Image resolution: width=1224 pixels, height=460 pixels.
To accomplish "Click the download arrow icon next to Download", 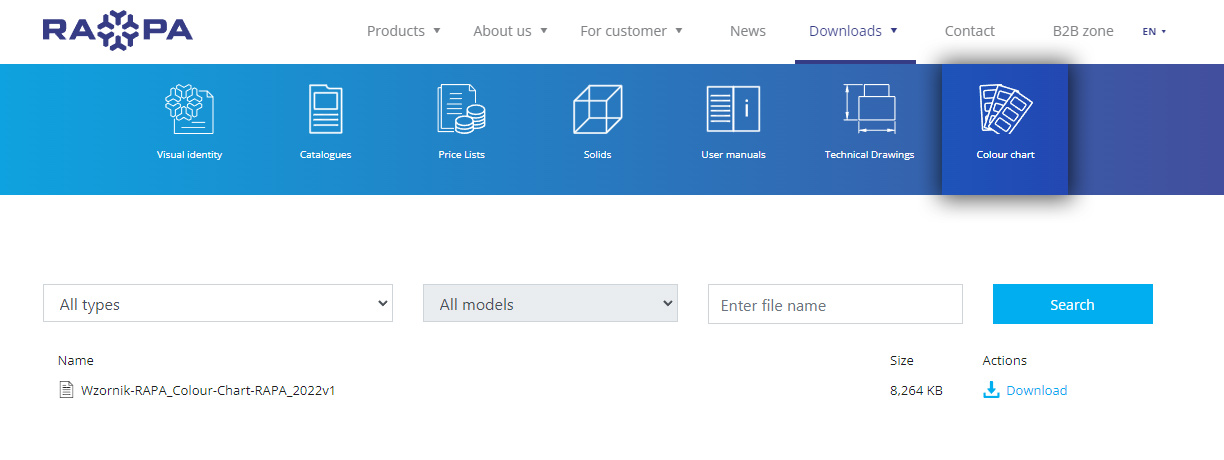I will click(x=992, y=390).
